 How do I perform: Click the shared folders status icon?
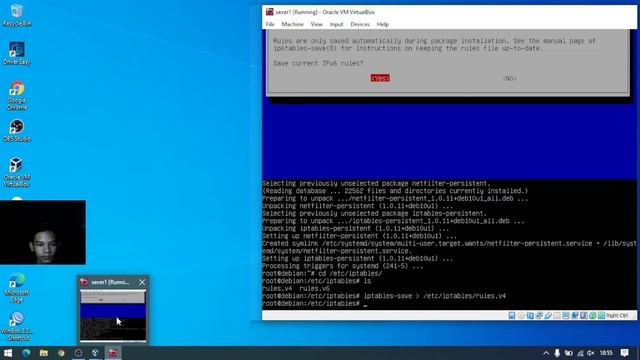(x=557, y=316)
